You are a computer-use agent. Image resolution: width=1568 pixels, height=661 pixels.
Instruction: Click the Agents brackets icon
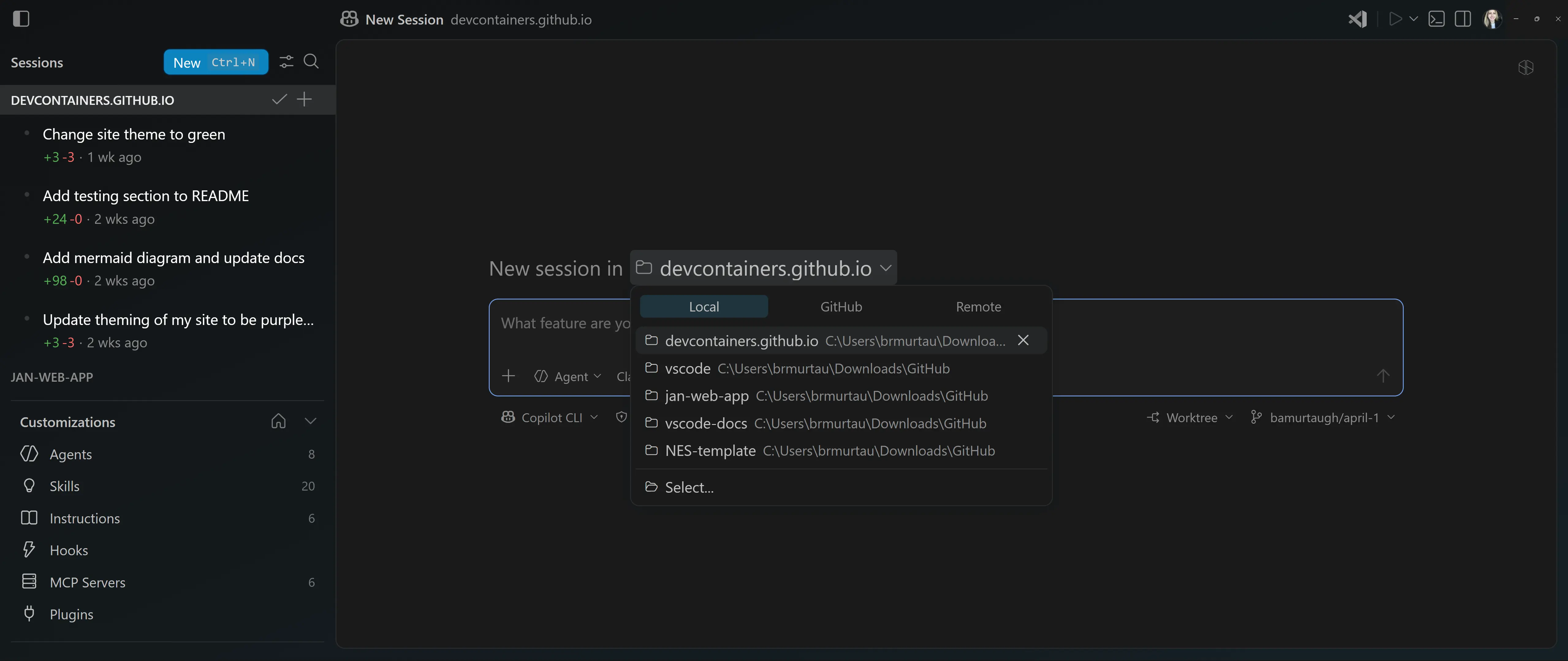point(29,453)
